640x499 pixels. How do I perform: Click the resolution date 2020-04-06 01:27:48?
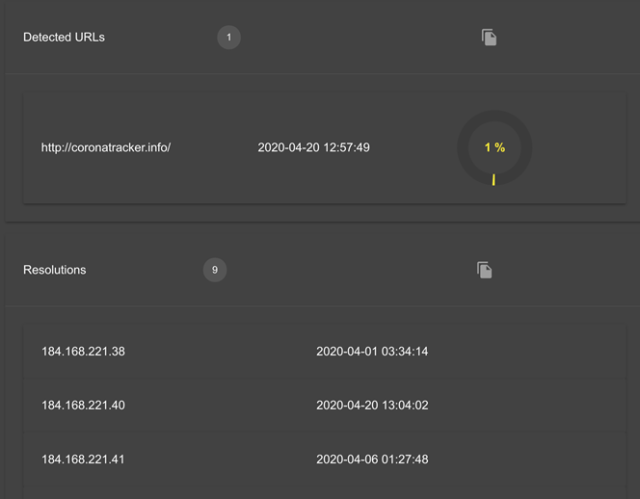pyautogui.click(x=372, y=459)
